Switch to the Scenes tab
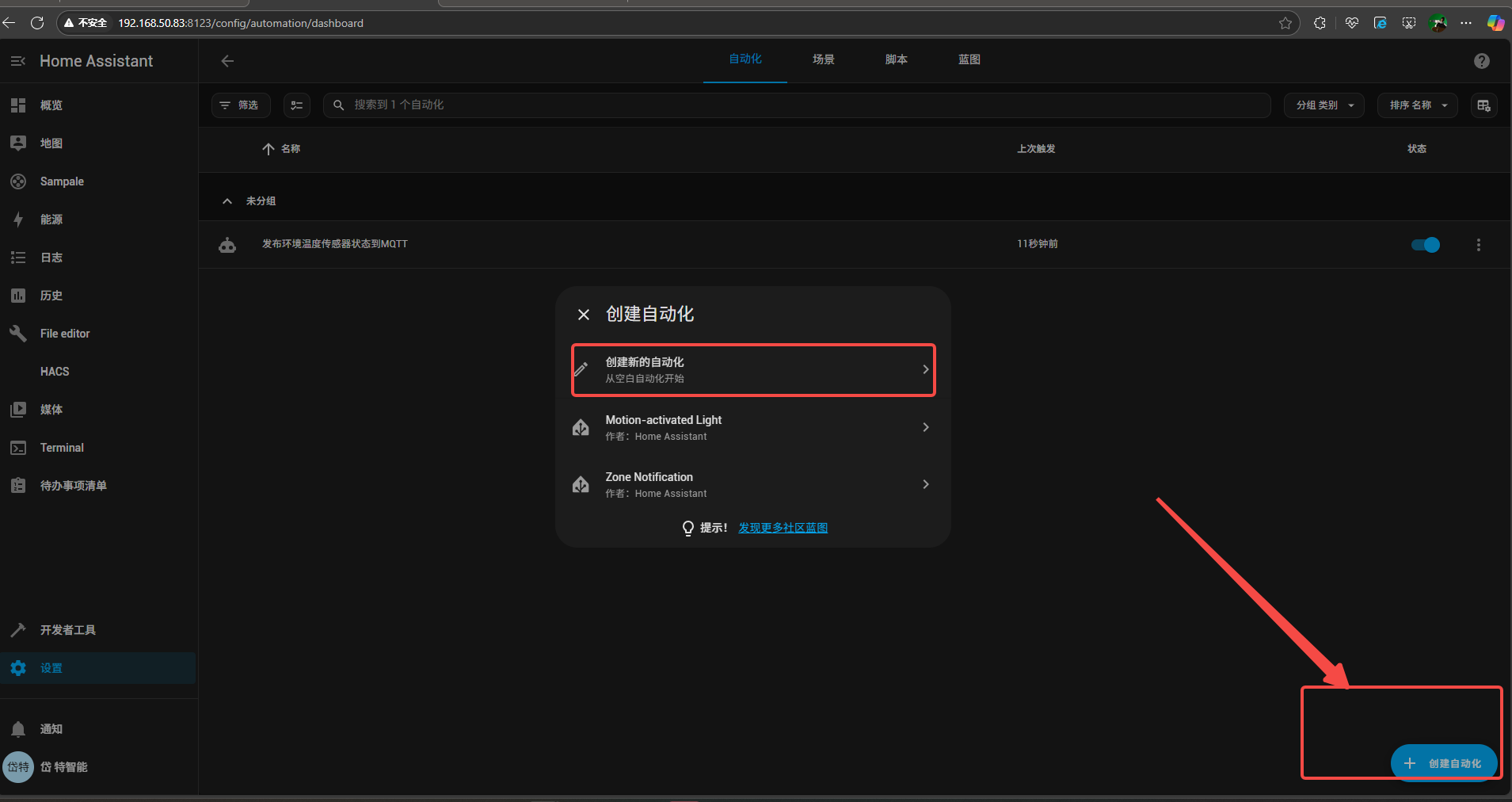 click(823, 59)
